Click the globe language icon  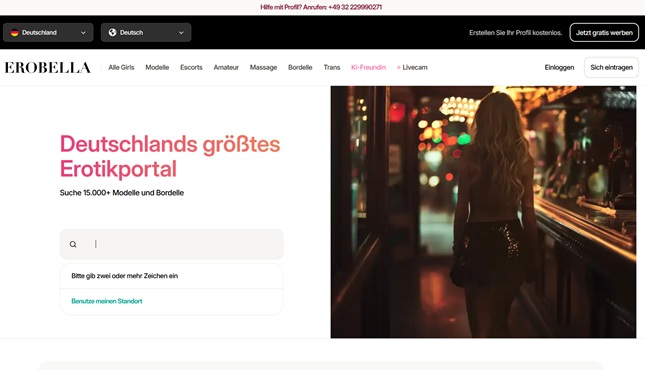(x=112, y=33)
